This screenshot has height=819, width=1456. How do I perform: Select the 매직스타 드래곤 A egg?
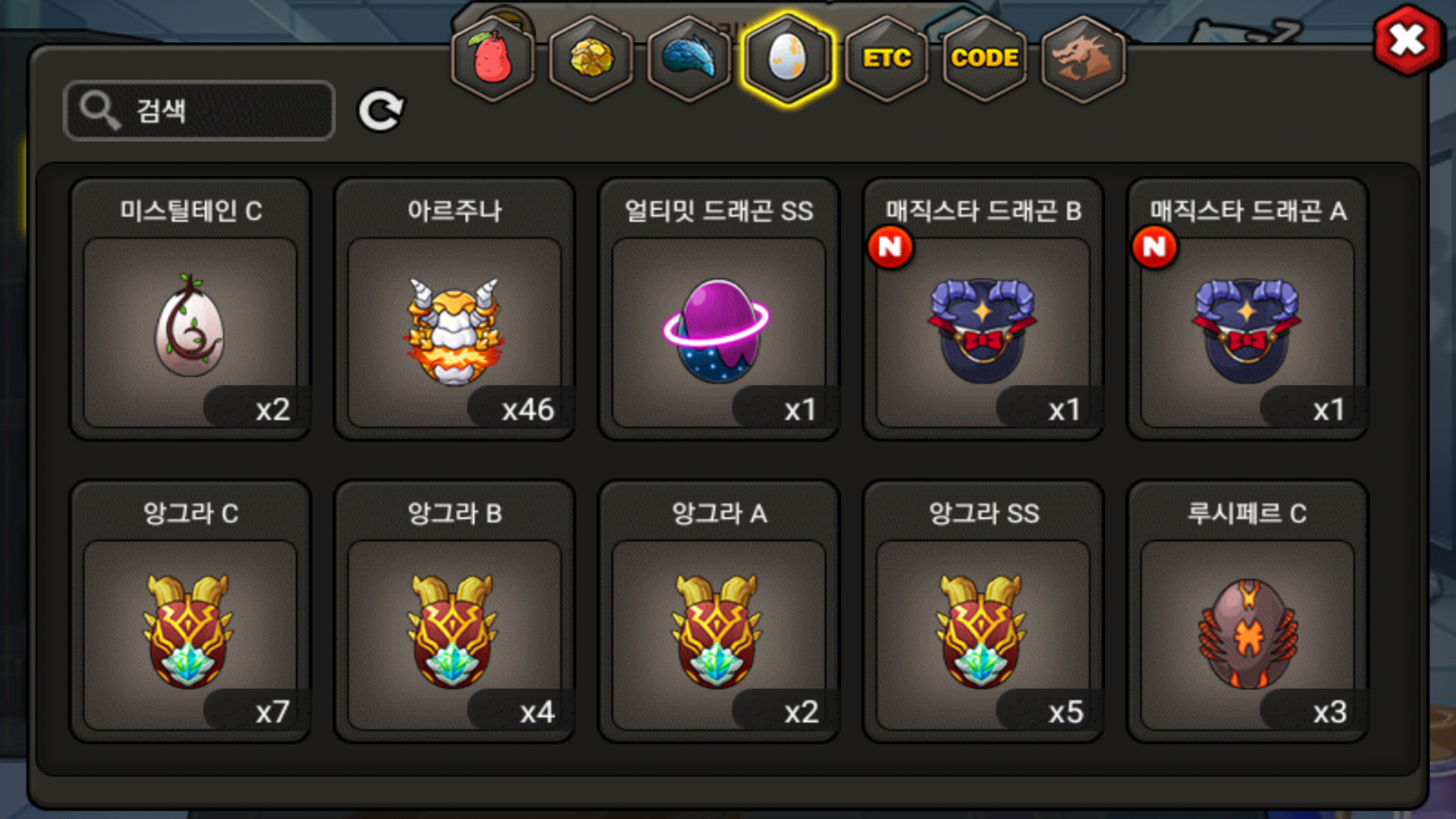1248,309
